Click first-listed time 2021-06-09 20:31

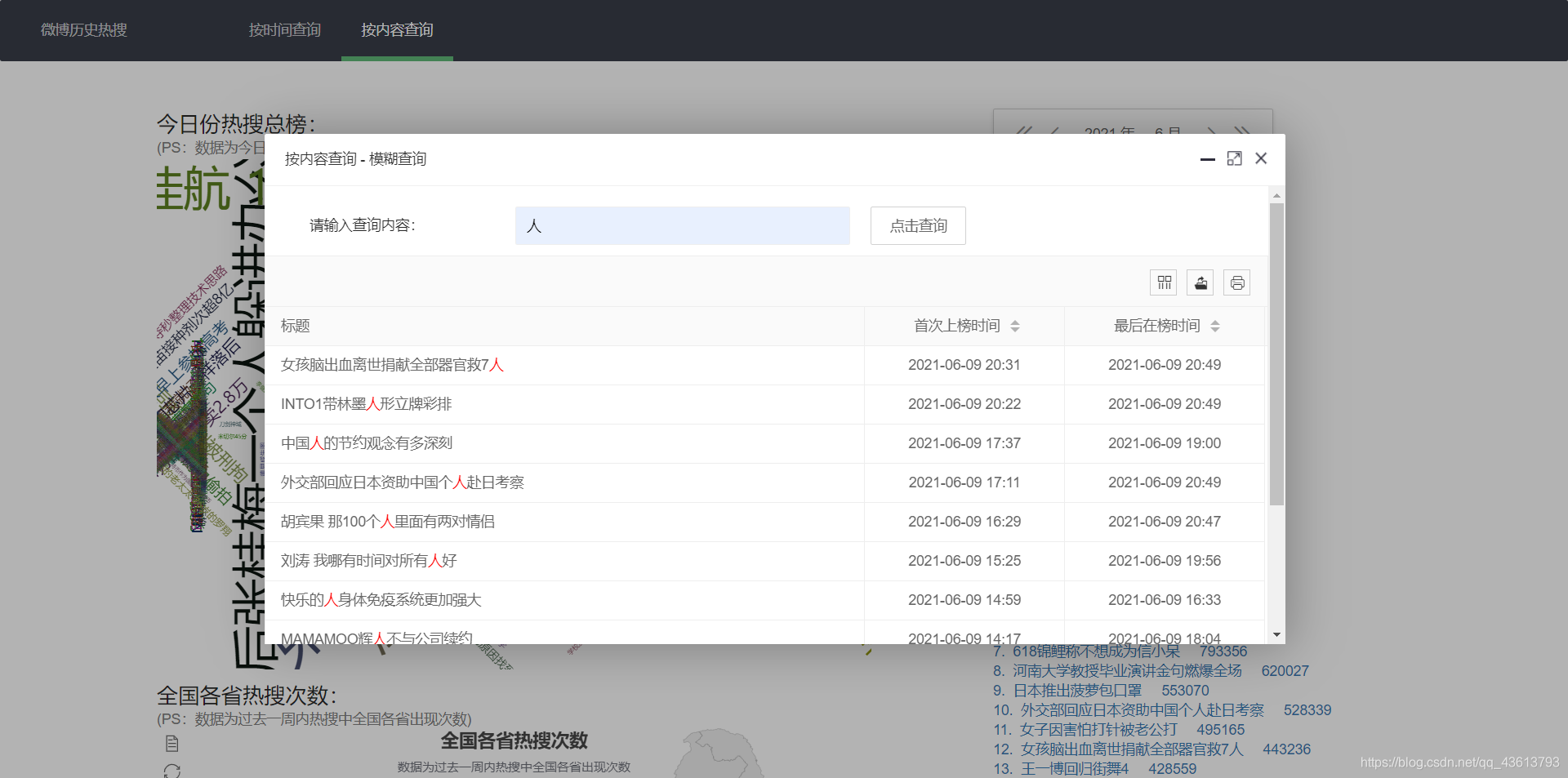coord(964,365)
